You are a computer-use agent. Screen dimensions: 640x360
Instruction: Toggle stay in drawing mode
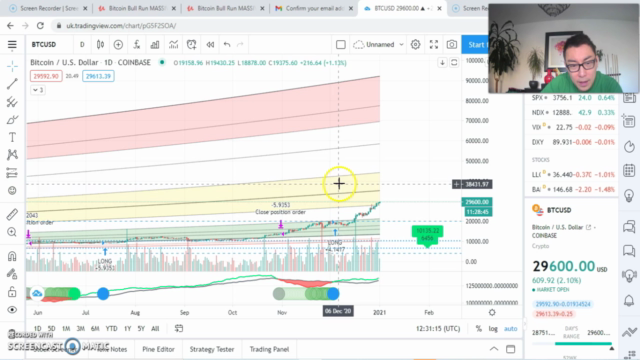tap(12, 274)
